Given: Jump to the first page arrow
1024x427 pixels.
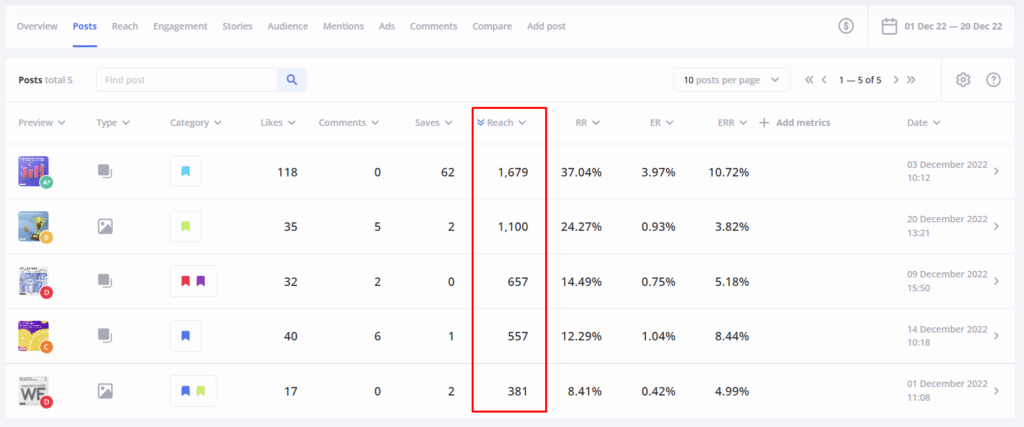Looking at the screenshot, I should tap(809, 80).
